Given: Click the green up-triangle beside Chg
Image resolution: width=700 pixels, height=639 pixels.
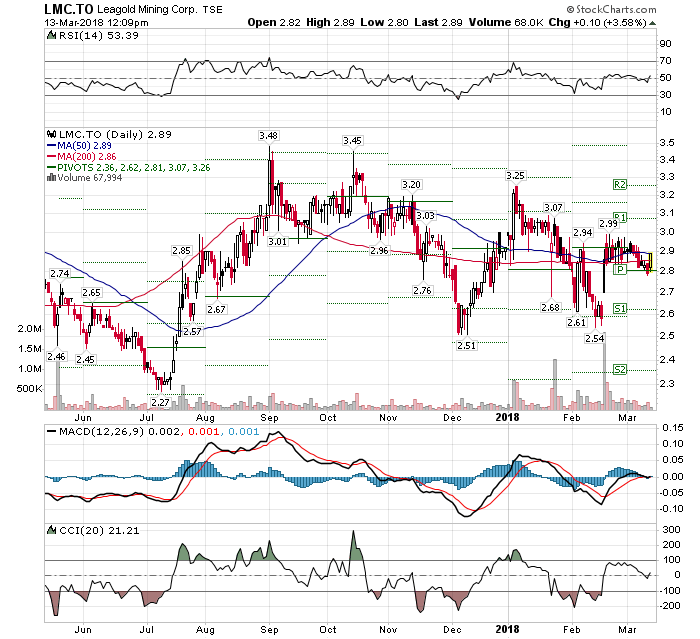Looking at the screenshot, I should click(652, 23).
